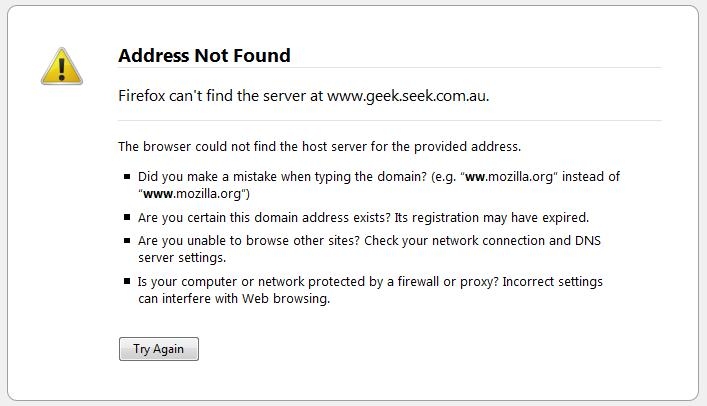Click the words "server settings." on the wrapped line

pos(182,258)
